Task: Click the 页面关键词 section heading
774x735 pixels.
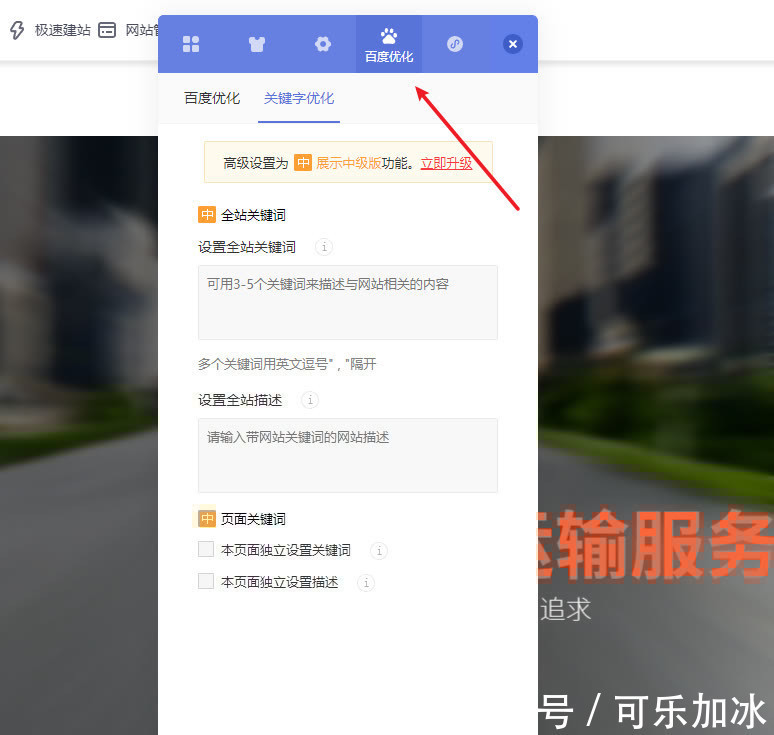Action: click(x=253, y=519)
